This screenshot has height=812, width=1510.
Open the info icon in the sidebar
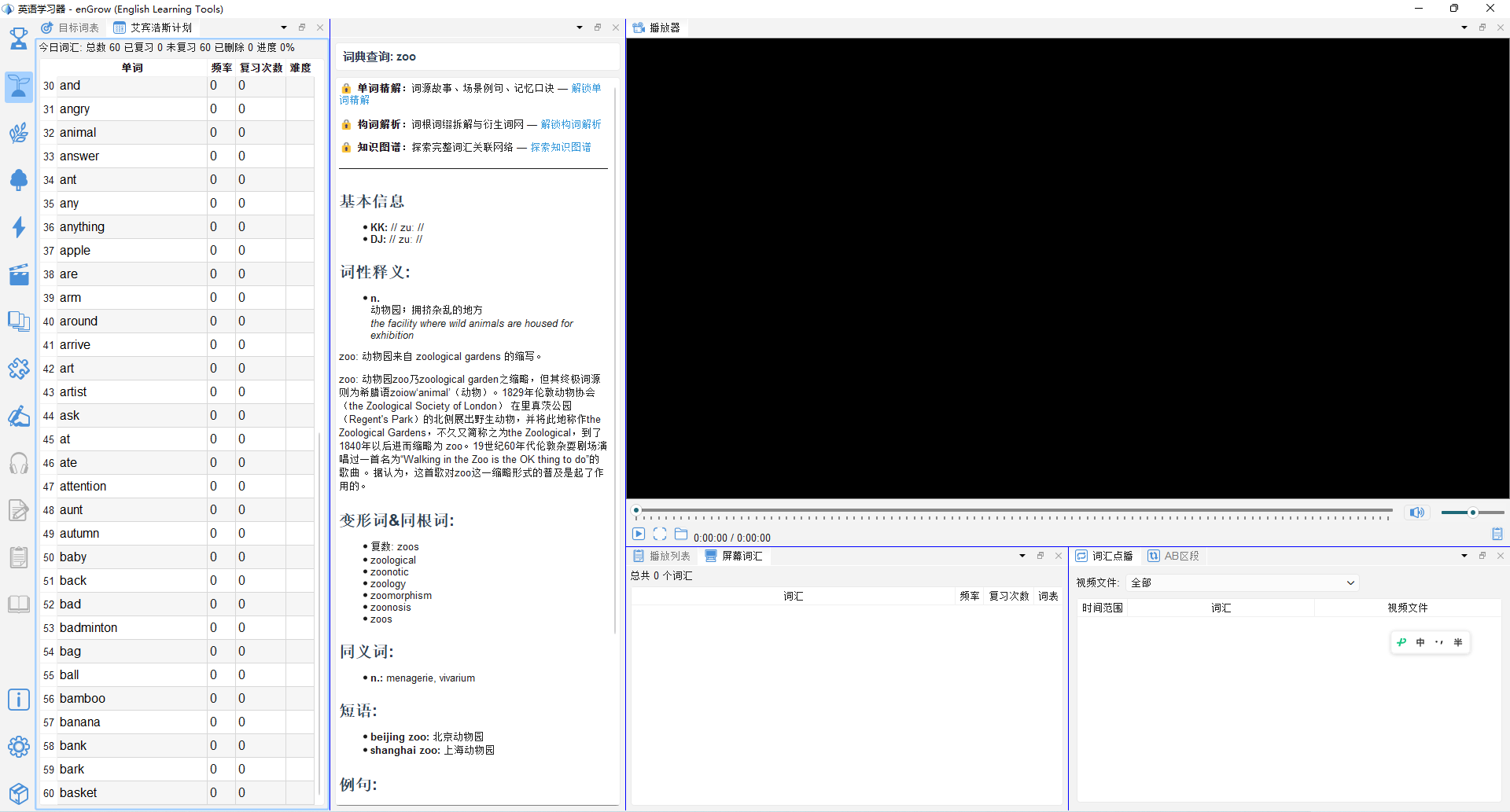pos(19,700)
